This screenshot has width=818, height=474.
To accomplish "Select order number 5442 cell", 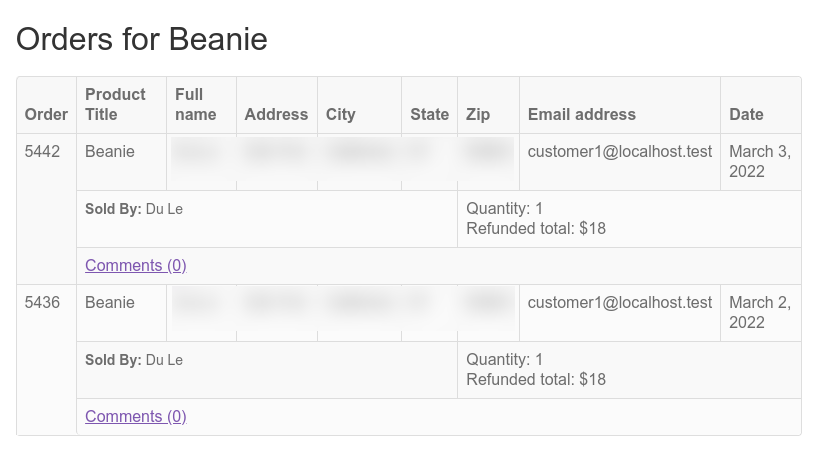I will 42,152.
